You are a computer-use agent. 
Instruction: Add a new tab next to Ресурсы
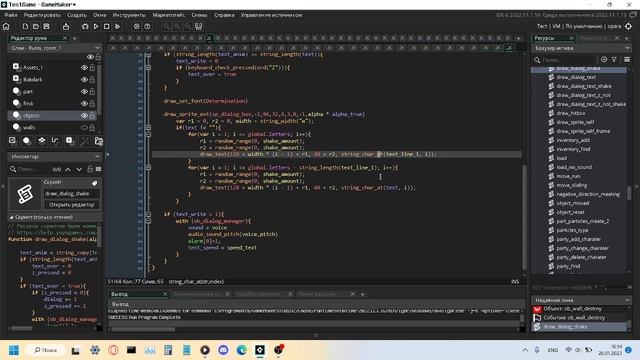tap(627, 38)
